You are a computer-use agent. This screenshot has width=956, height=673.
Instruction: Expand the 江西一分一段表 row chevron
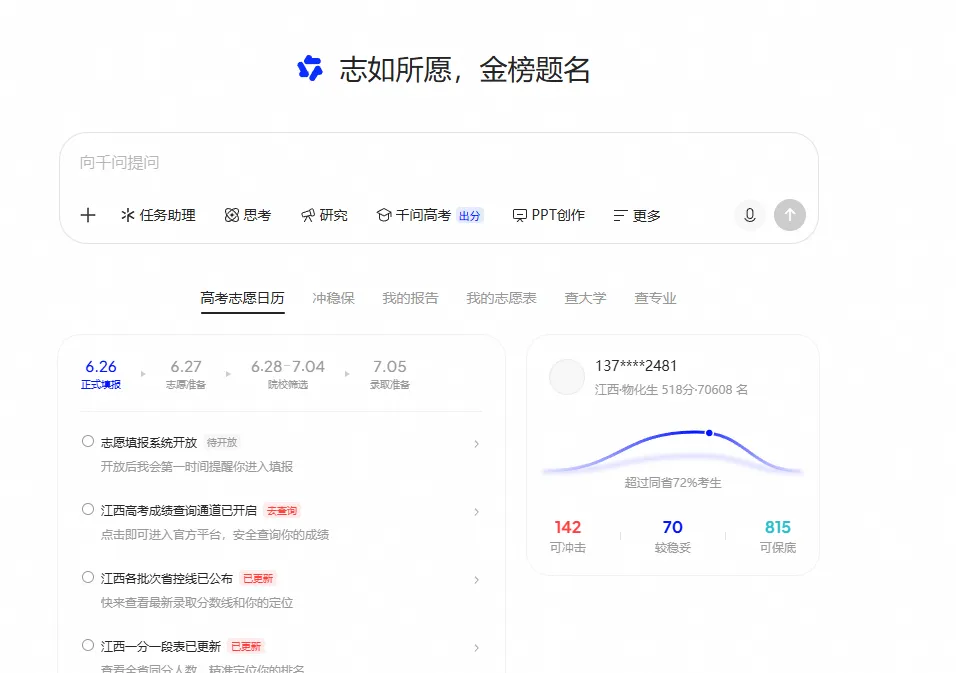click(477, 648)
